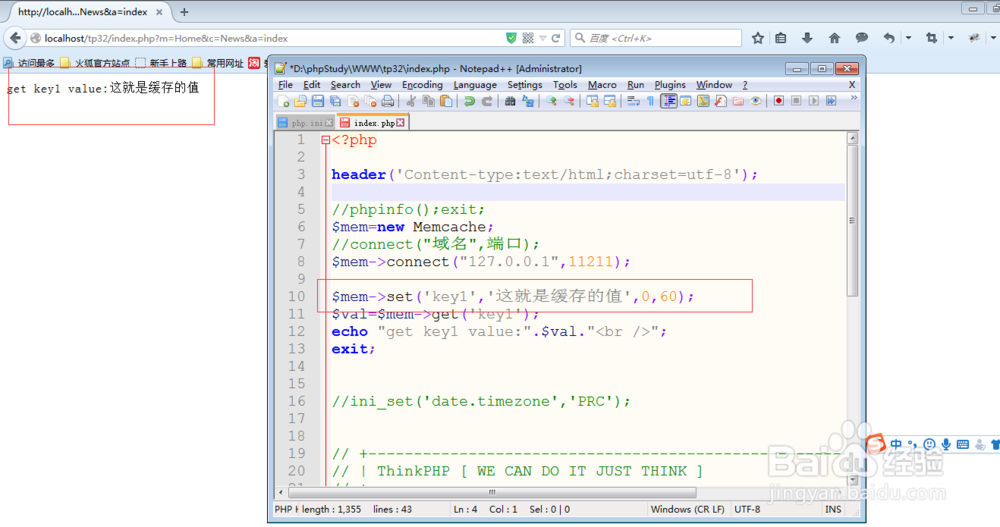Viewport: 1000px width, 527px height.
Task: Click the crop screenshot icon in Firefox
Action: coord(931,38)
